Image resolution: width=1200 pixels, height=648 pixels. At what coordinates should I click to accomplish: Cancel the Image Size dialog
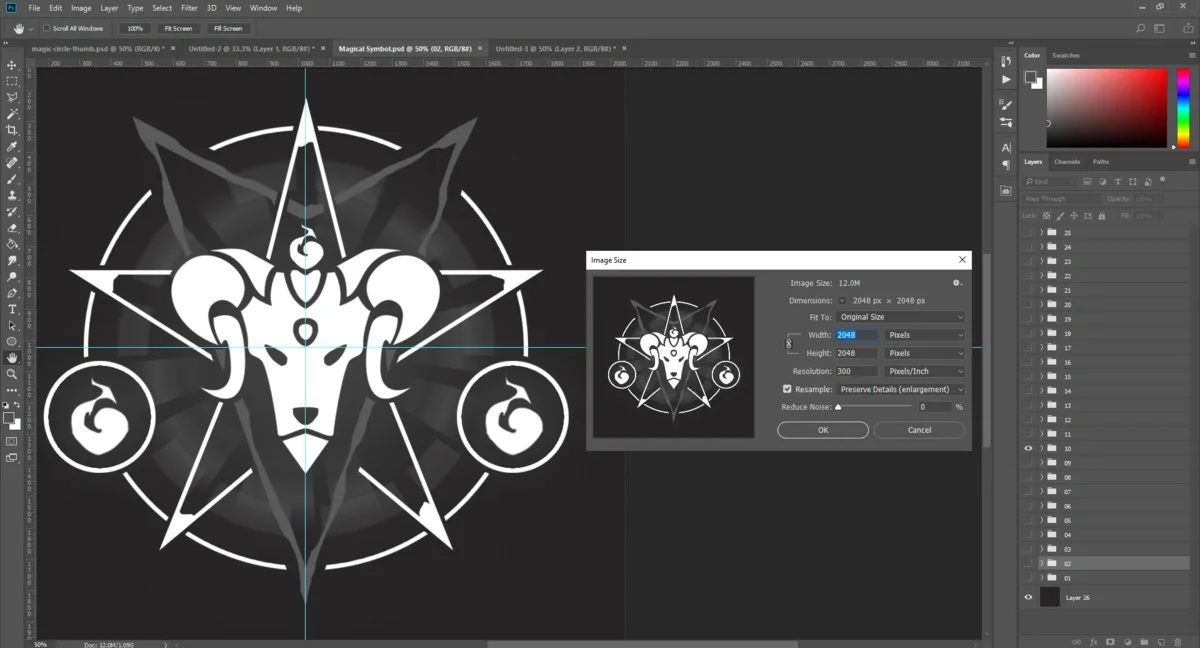tap(919, 430)
